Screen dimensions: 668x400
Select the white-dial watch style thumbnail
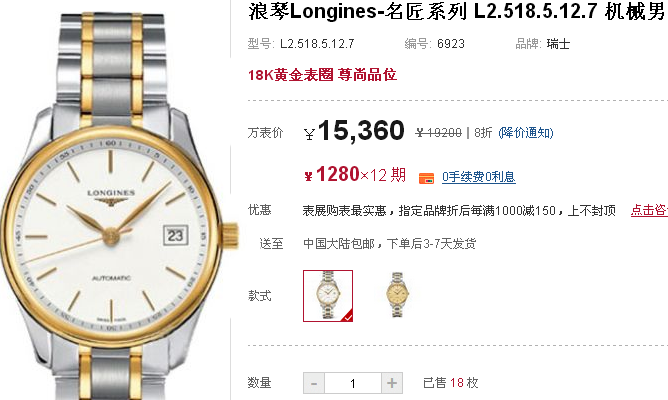pos(328,296)
